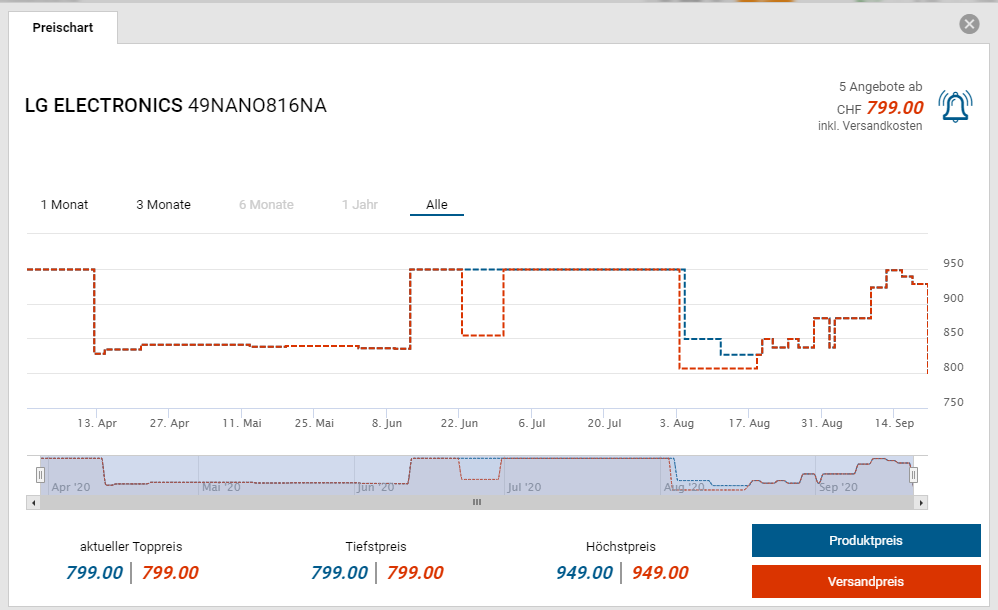This screenshot has width=998, height=610.
Task: Click the '800' y-axis label
Action: click(953, 367)
